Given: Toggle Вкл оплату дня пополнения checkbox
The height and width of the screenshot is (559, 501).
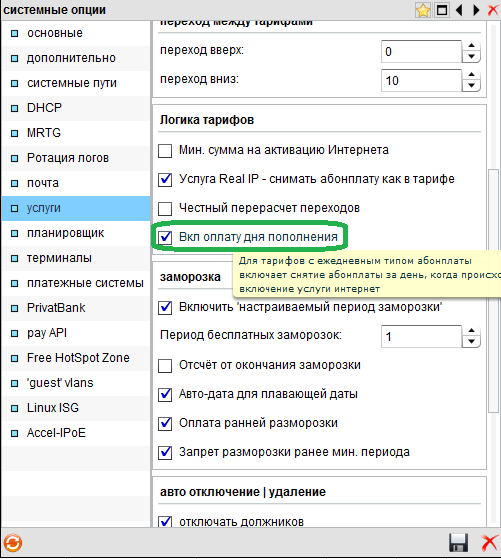Looking at the screenshot, I should tap(165, 237).
